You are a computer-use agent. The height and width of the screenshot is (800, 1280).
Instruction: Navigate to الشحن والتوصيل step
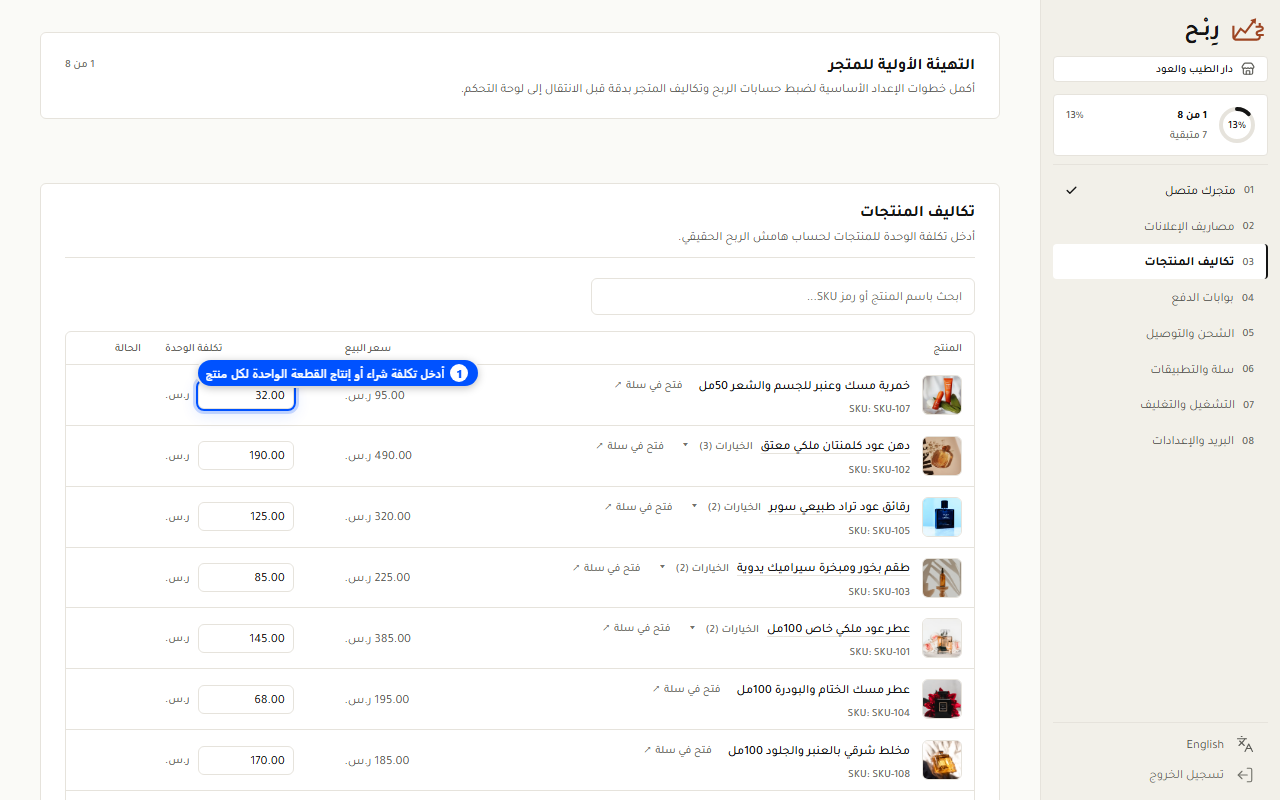point(1160,333)
